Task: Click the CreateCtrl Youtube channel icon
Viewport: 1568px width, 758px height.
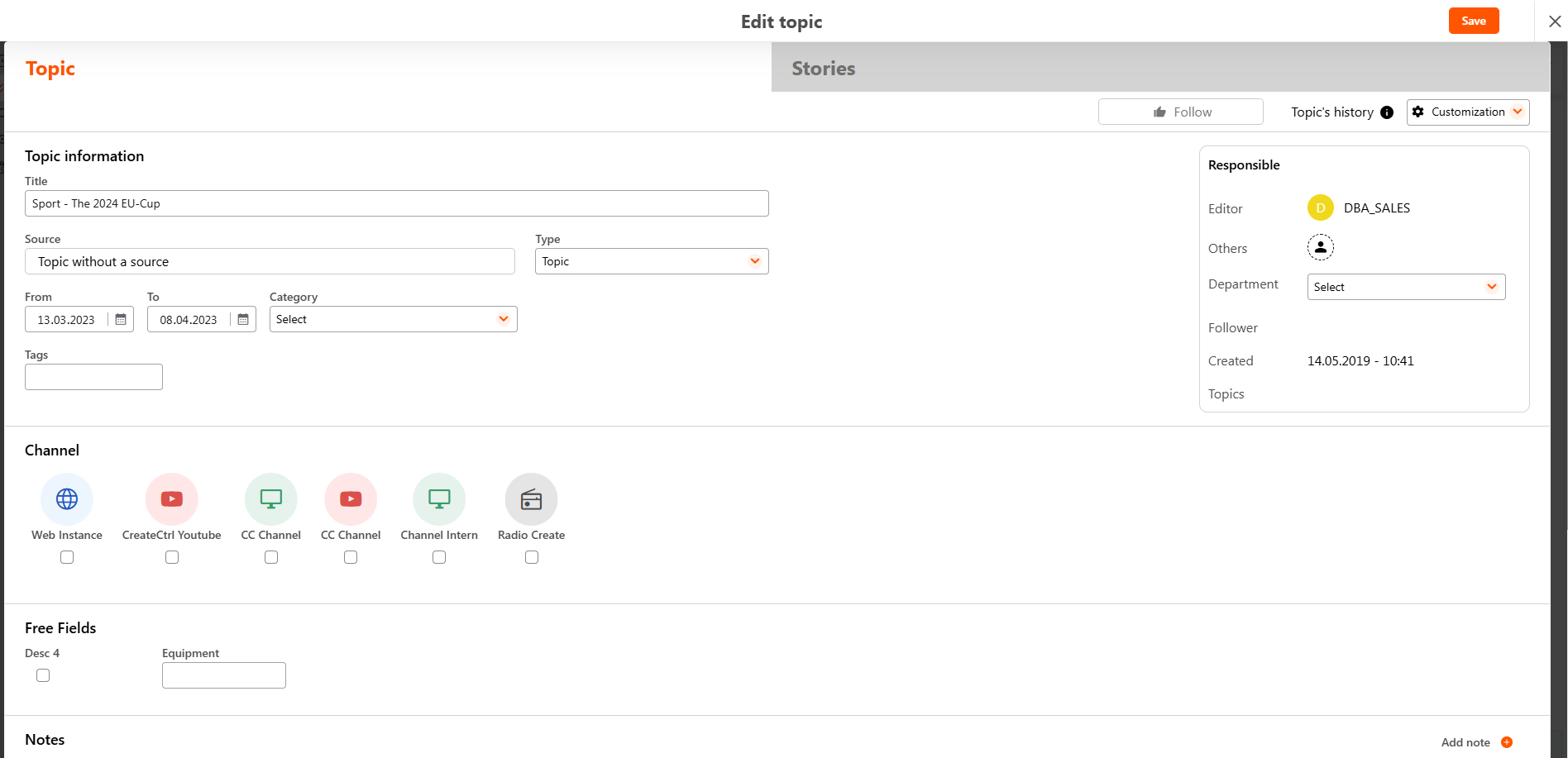Action: coord(172,499)
